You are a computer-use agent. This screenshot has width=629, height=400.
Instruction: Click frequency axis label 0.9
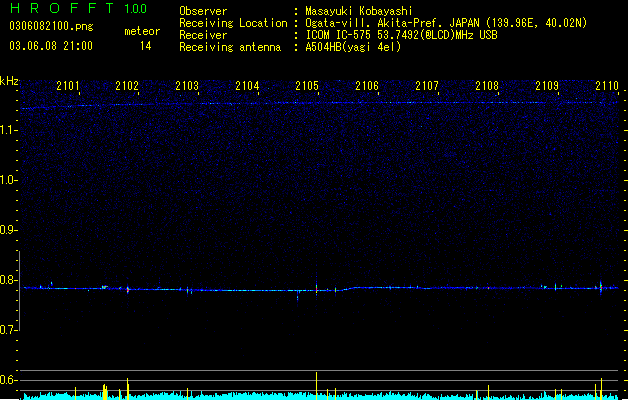[x=7, y=230]
